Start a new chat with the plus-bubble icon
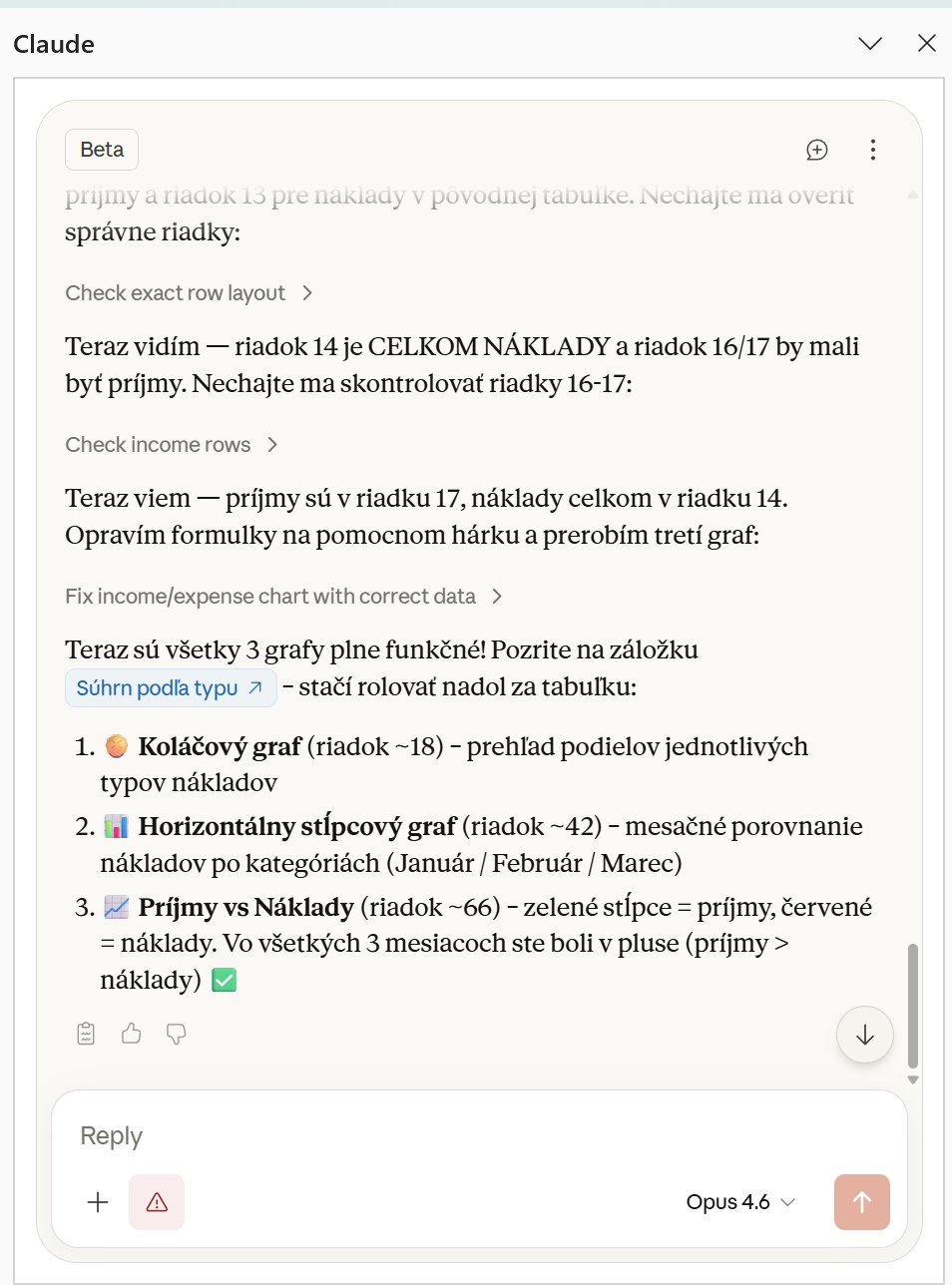 click(x=816, y=150)
